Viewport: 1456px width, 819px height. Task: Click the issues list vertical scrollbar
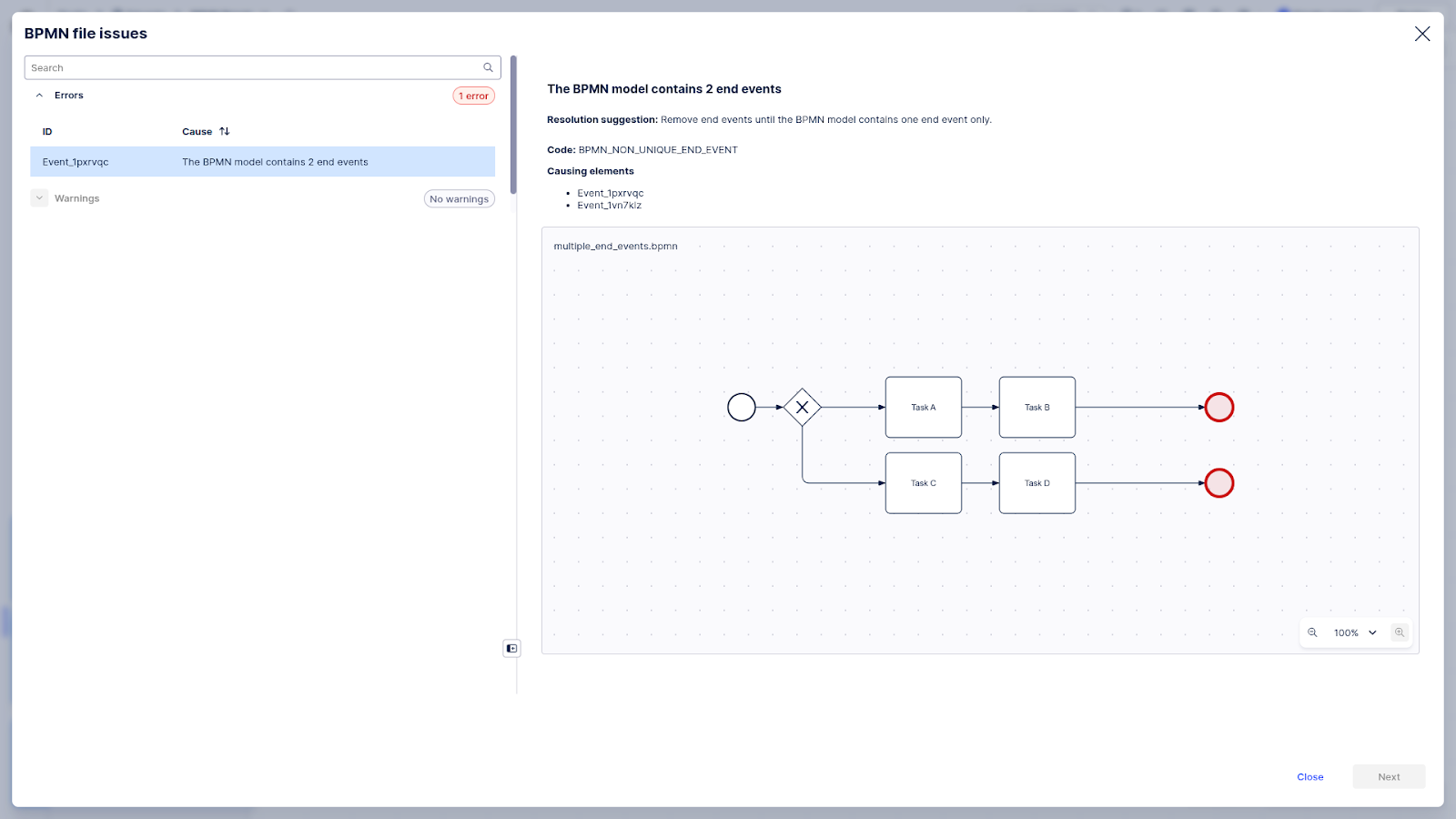(x=513, y=126)
